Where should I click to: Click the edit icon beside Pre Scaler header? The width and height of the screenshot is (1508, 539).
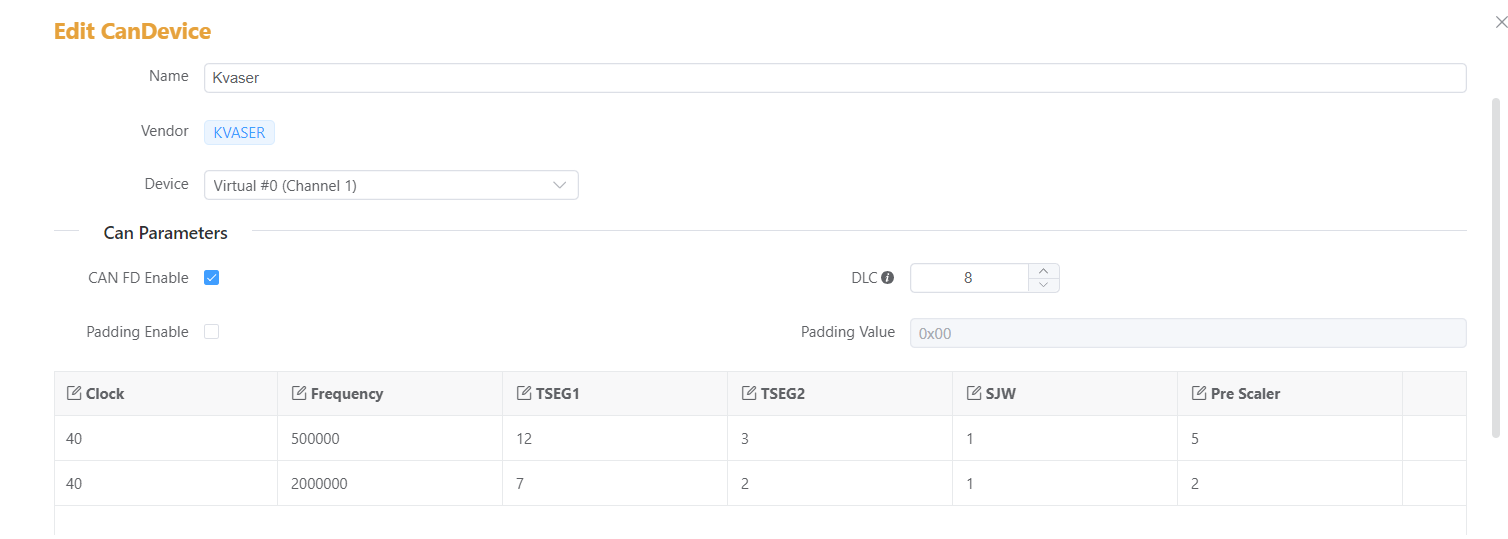pos(1199,393)
